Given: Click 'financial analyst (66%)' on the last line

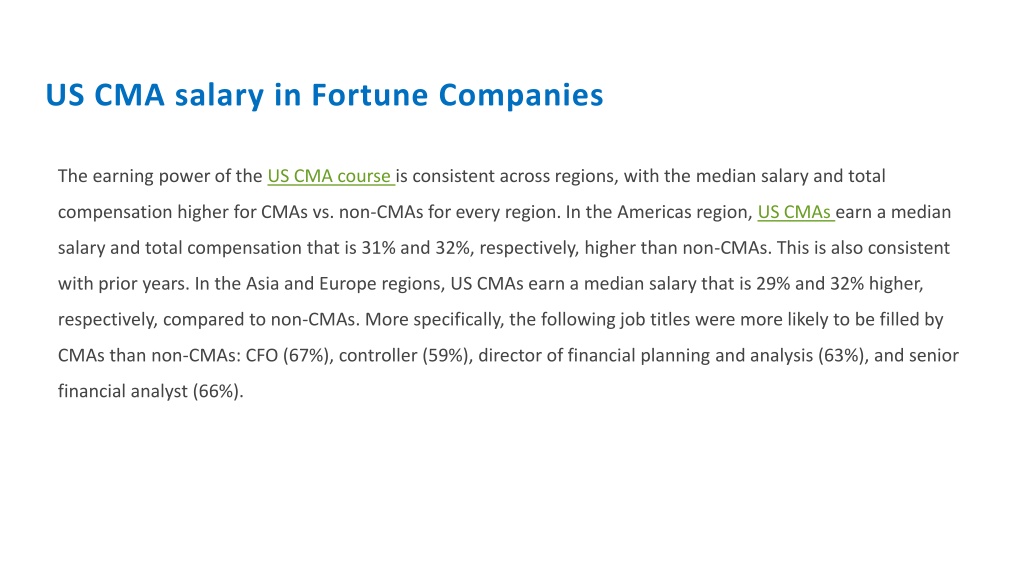Looking at the screenshot, I should [x=150, y=391].
